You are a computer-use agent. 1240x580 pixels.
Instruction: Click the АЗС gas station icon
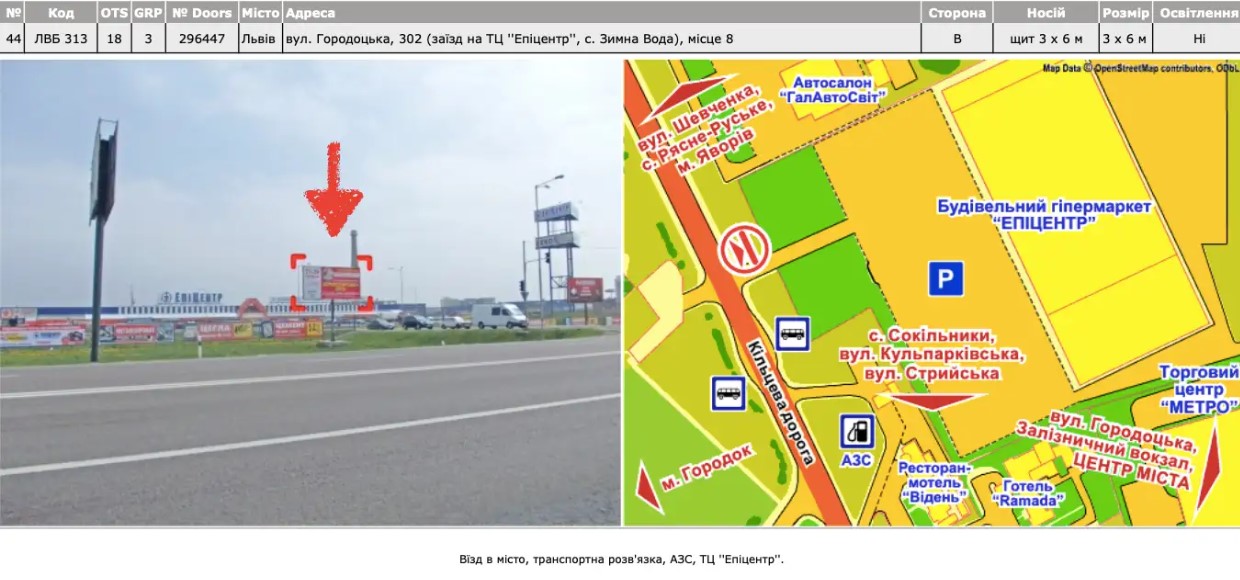click(x=857, y=432)
